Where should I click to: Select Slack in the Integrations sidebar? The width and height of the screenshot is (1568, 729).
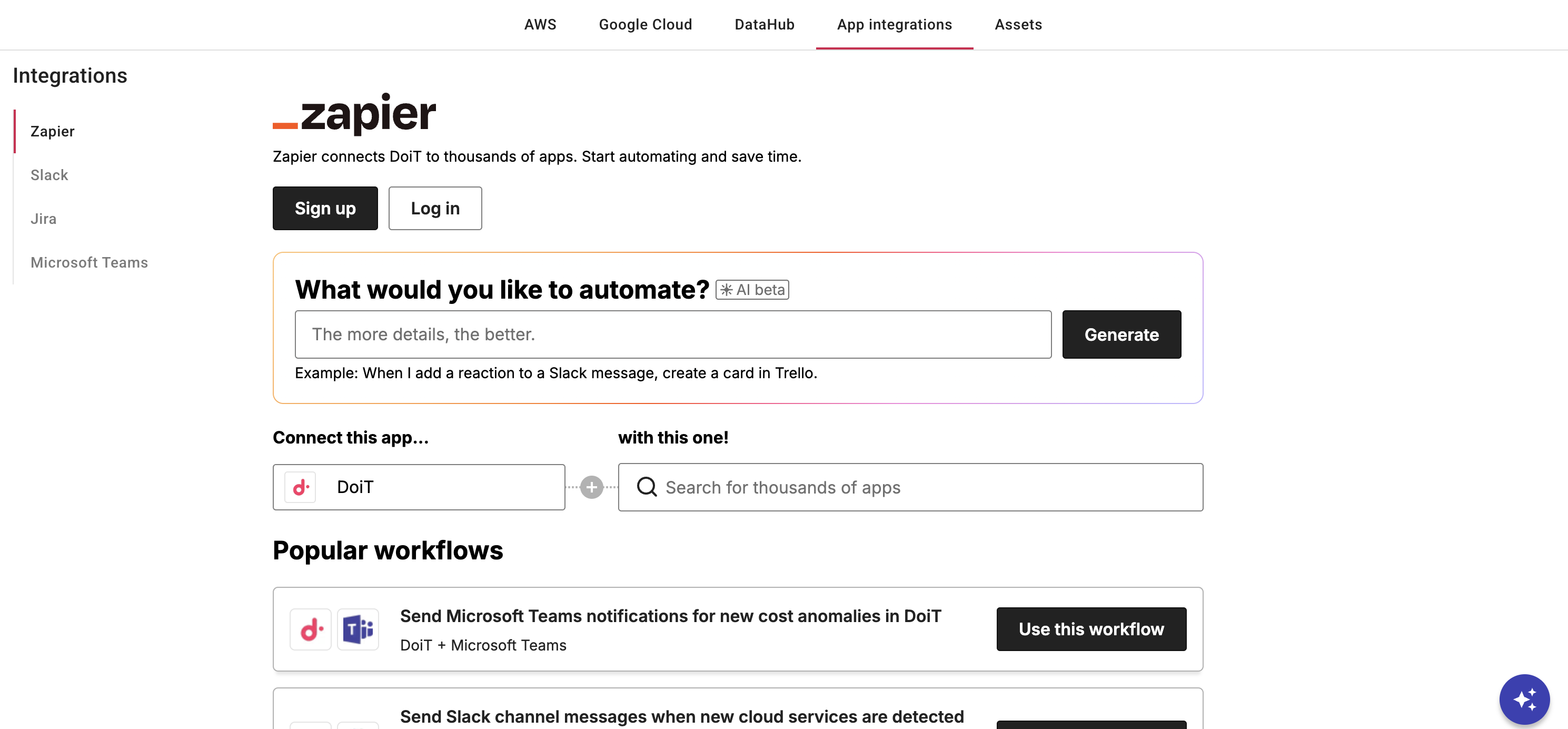pyautogui.click(x=49, y=175)
